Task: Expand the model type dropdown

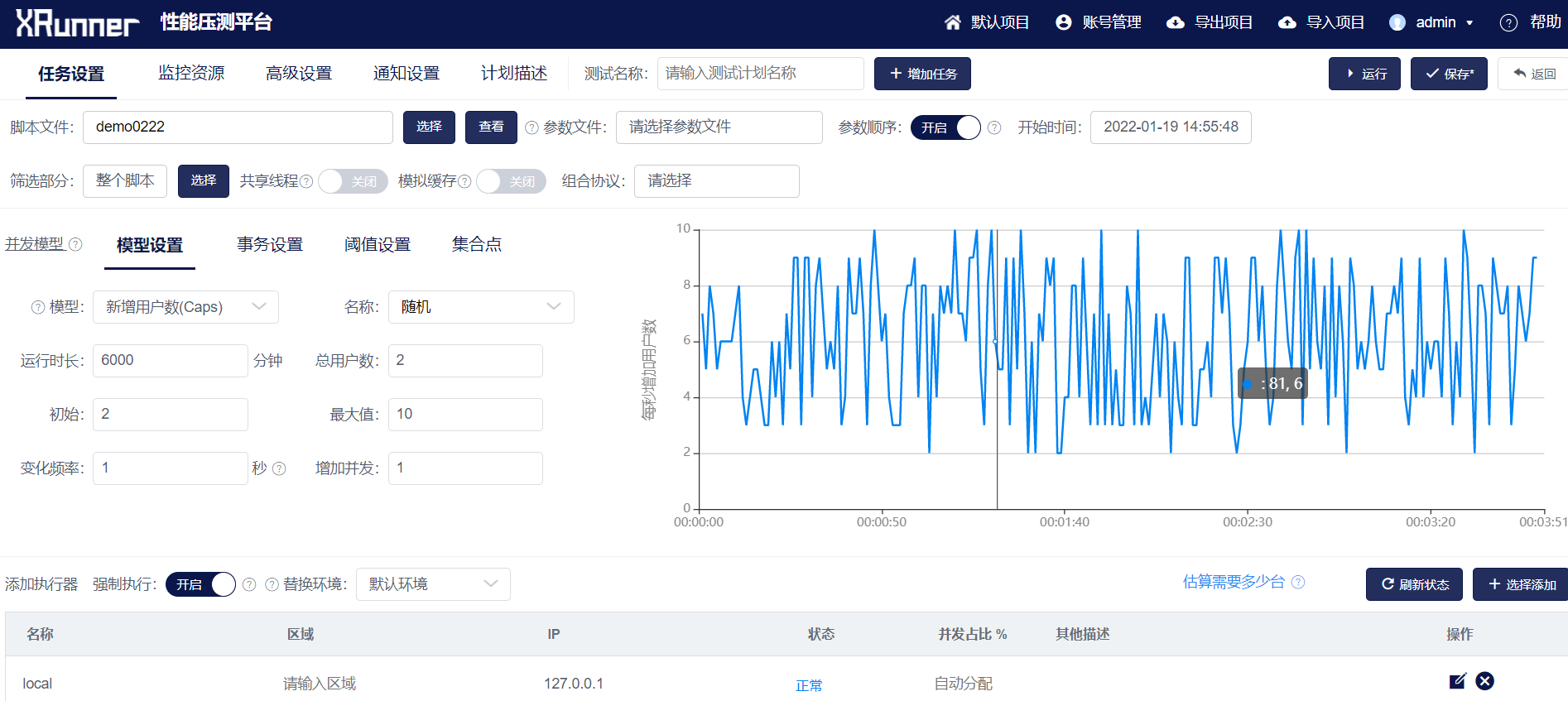Action: [185, 307]
